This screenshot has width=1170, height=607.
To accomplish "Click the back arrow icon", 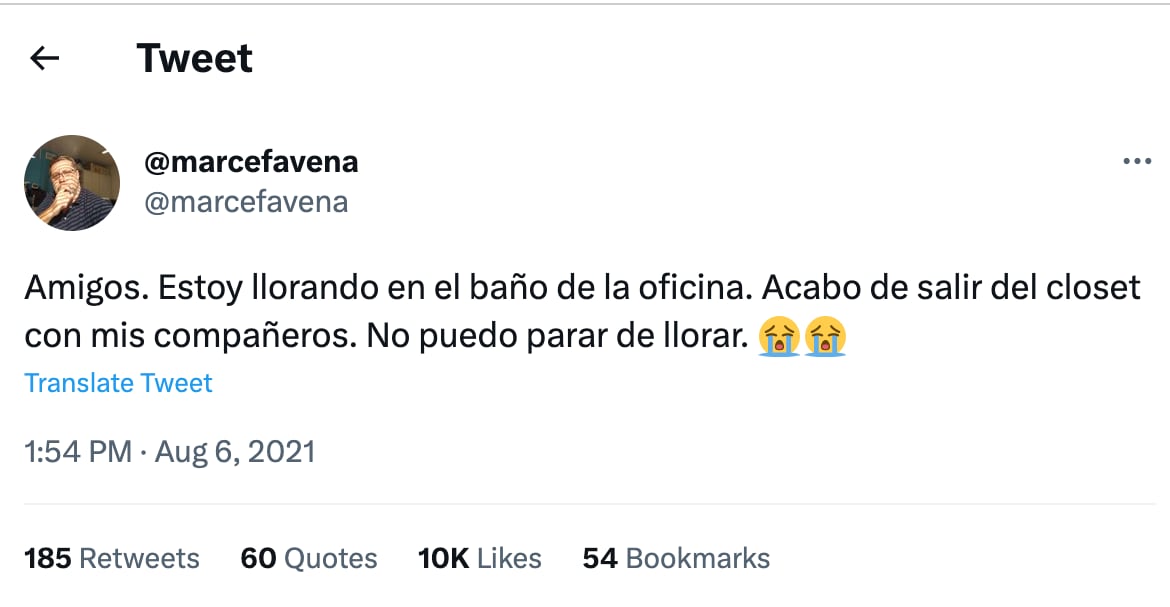I will point(45,59).
